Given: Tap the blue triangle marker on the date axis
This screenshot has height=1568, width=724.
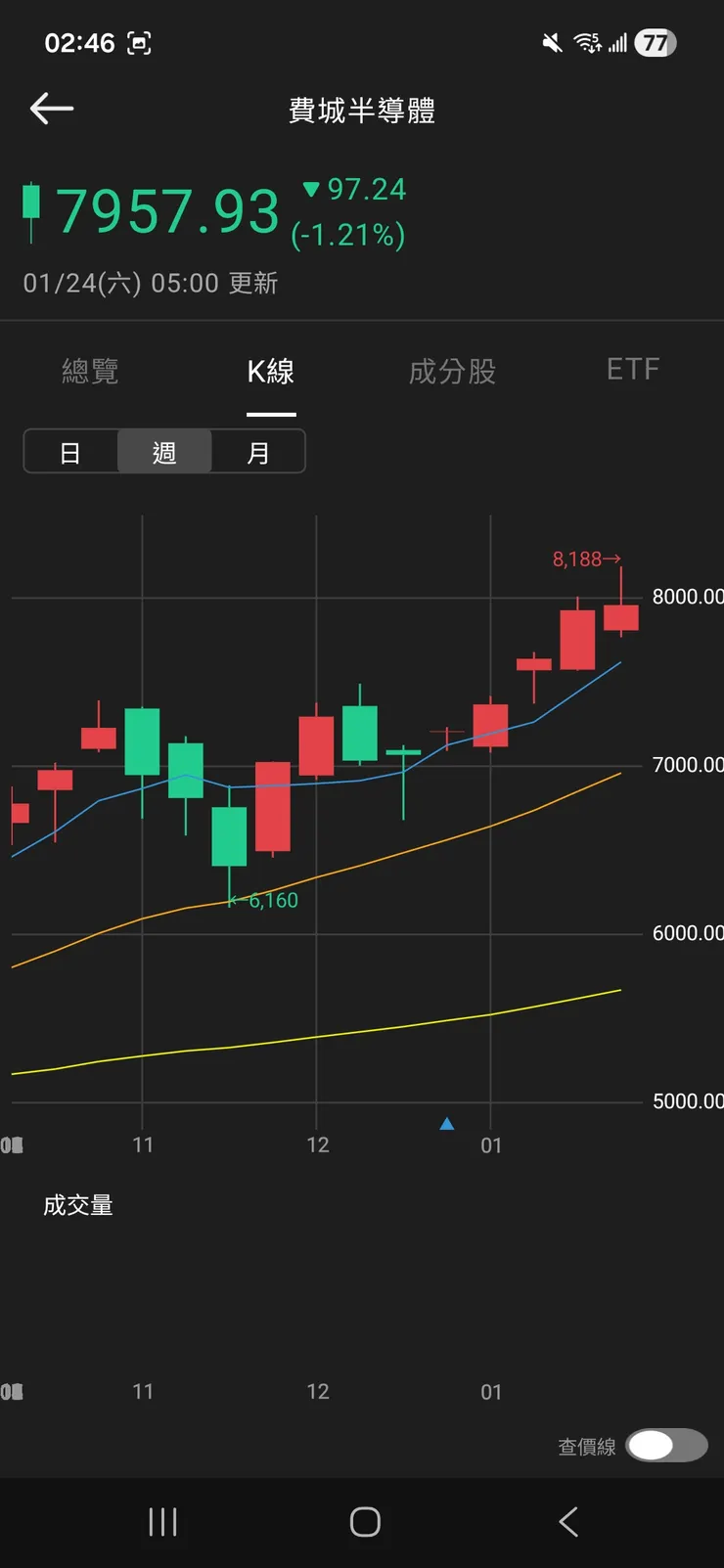Looking at the screenshot, I should 447,1124.
